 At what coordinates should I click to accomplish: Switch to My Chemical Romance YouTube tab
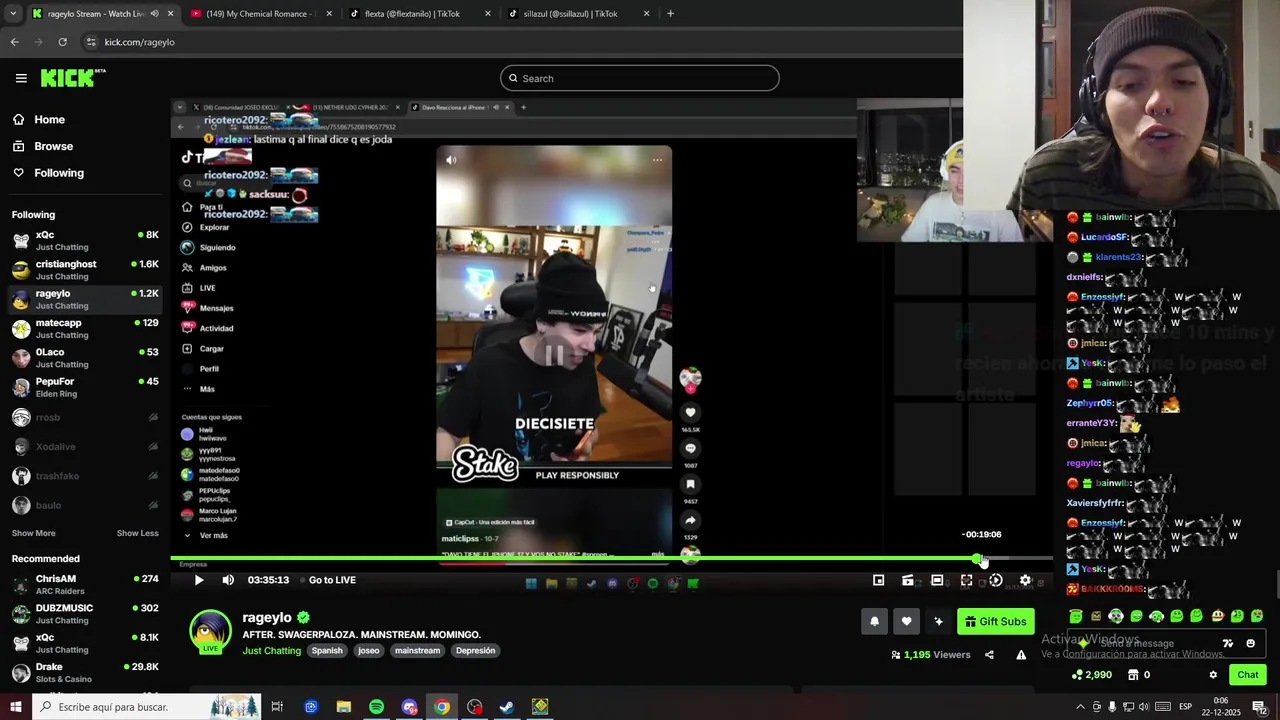(262, 14)
